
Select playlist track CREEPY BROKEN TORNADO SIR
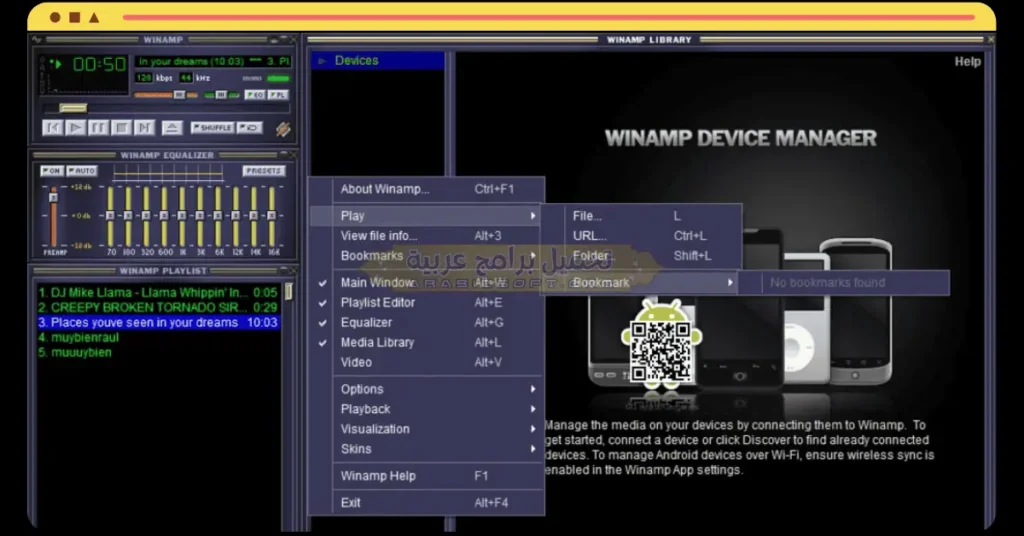157,307
